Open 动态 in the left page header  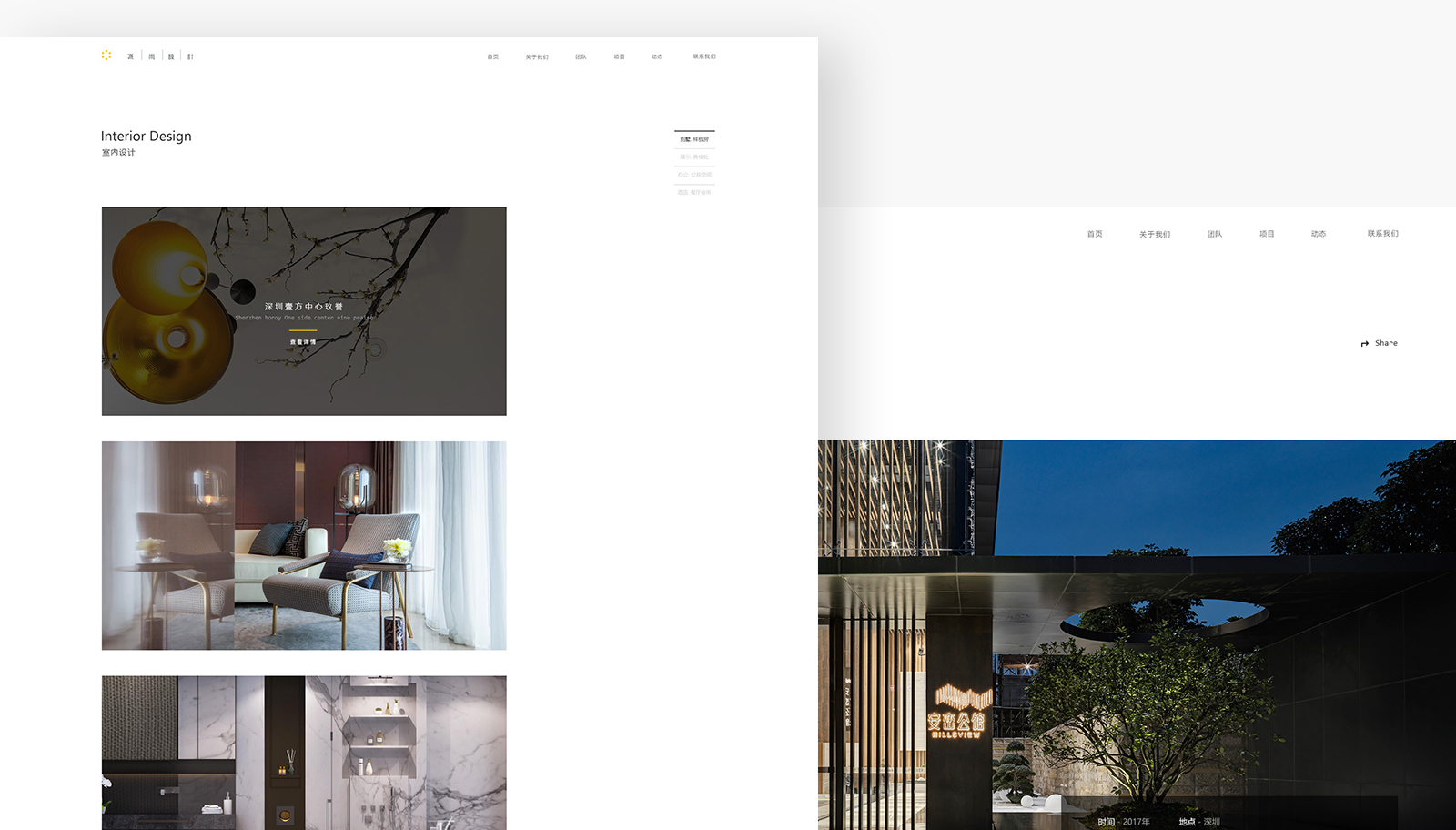pyautogui.click(x=657, y=56)
